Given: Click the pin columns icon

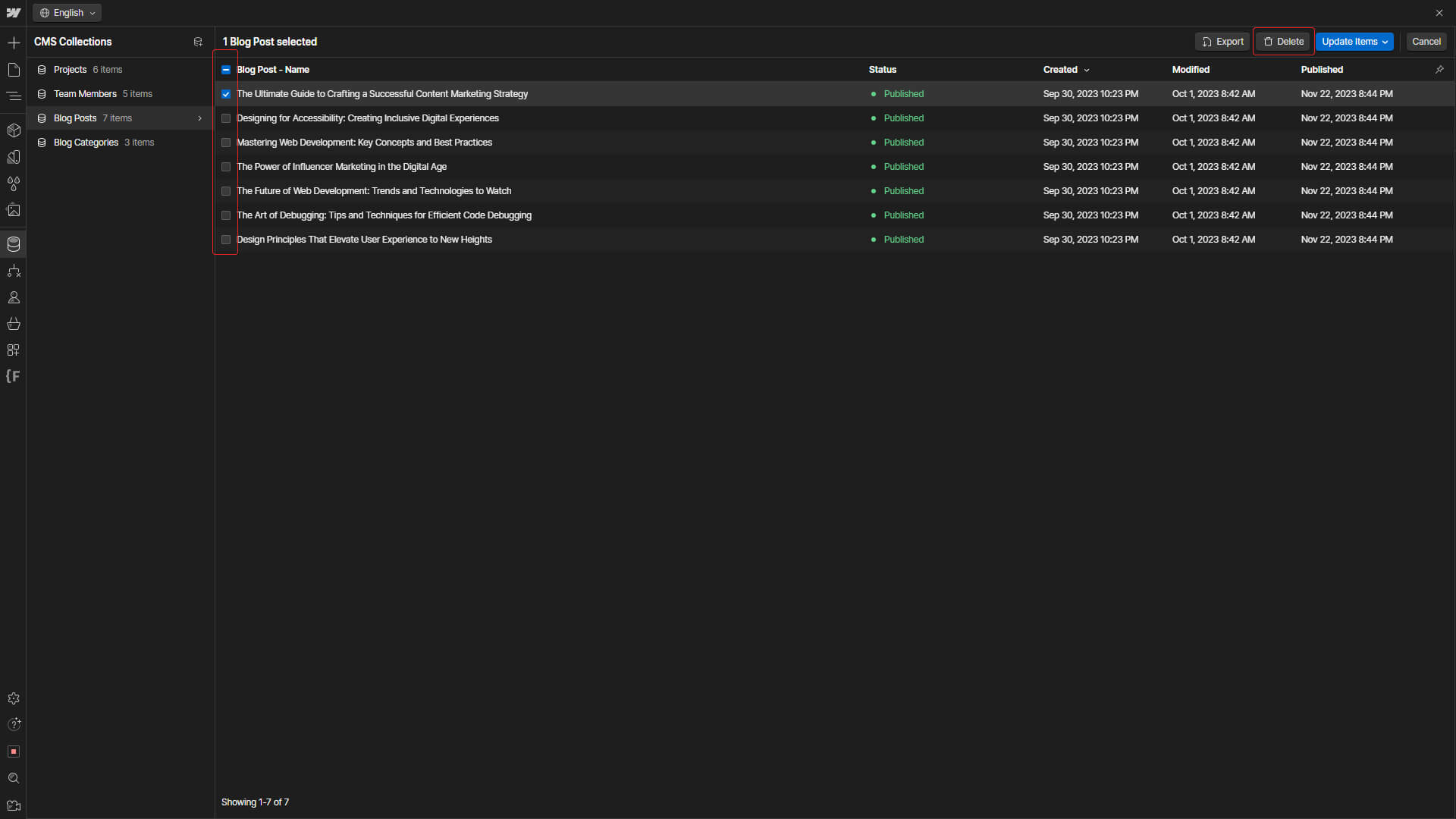Looking at the screenshot, I should tap(1439, 70).
